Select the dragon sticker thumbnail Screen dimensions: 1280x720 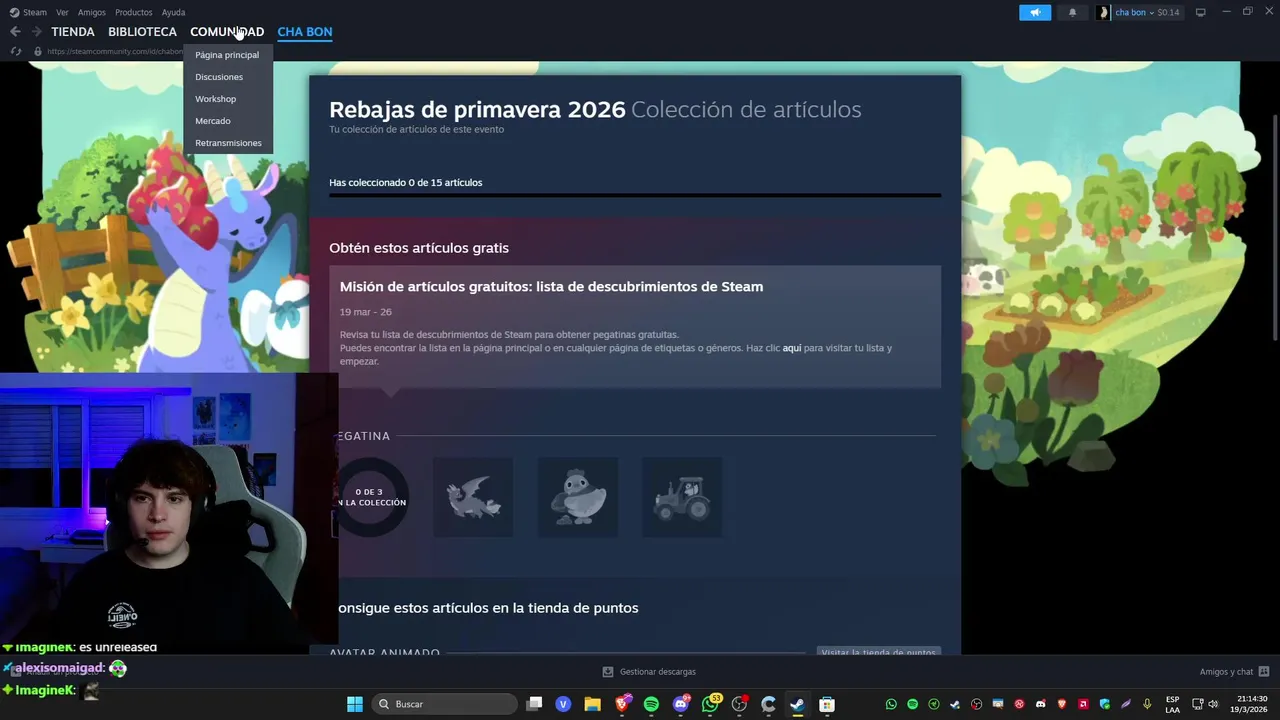(x=473, y=497)
